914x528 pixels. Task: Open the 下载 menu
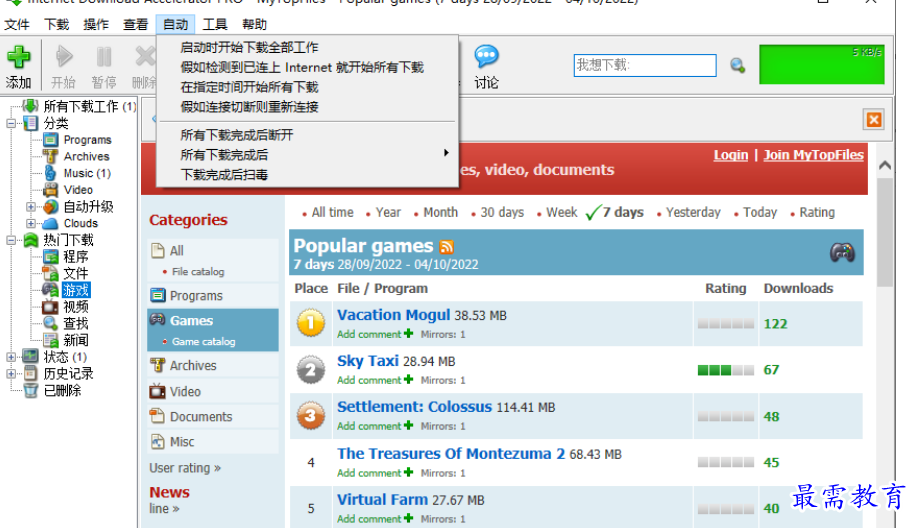pos(57,24)
